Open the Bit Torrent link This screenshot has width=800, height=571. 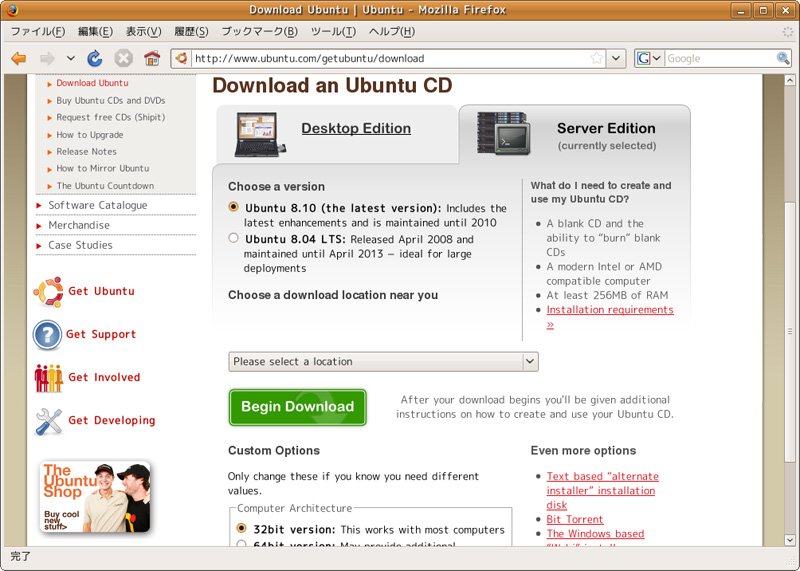pyautogui.click(x=574, y=519)
